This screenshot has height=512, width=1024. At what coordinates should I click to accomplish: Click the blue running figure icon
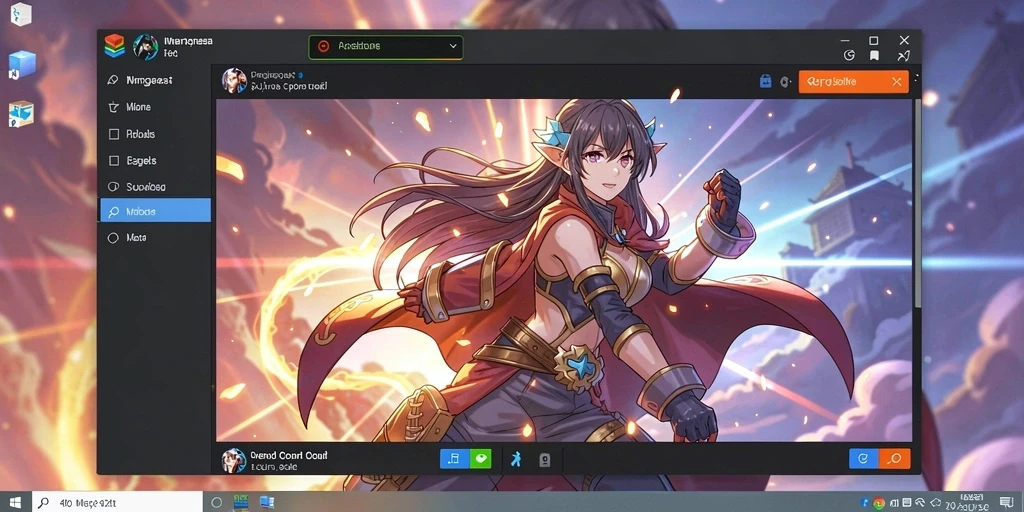(x=516, y=459)
